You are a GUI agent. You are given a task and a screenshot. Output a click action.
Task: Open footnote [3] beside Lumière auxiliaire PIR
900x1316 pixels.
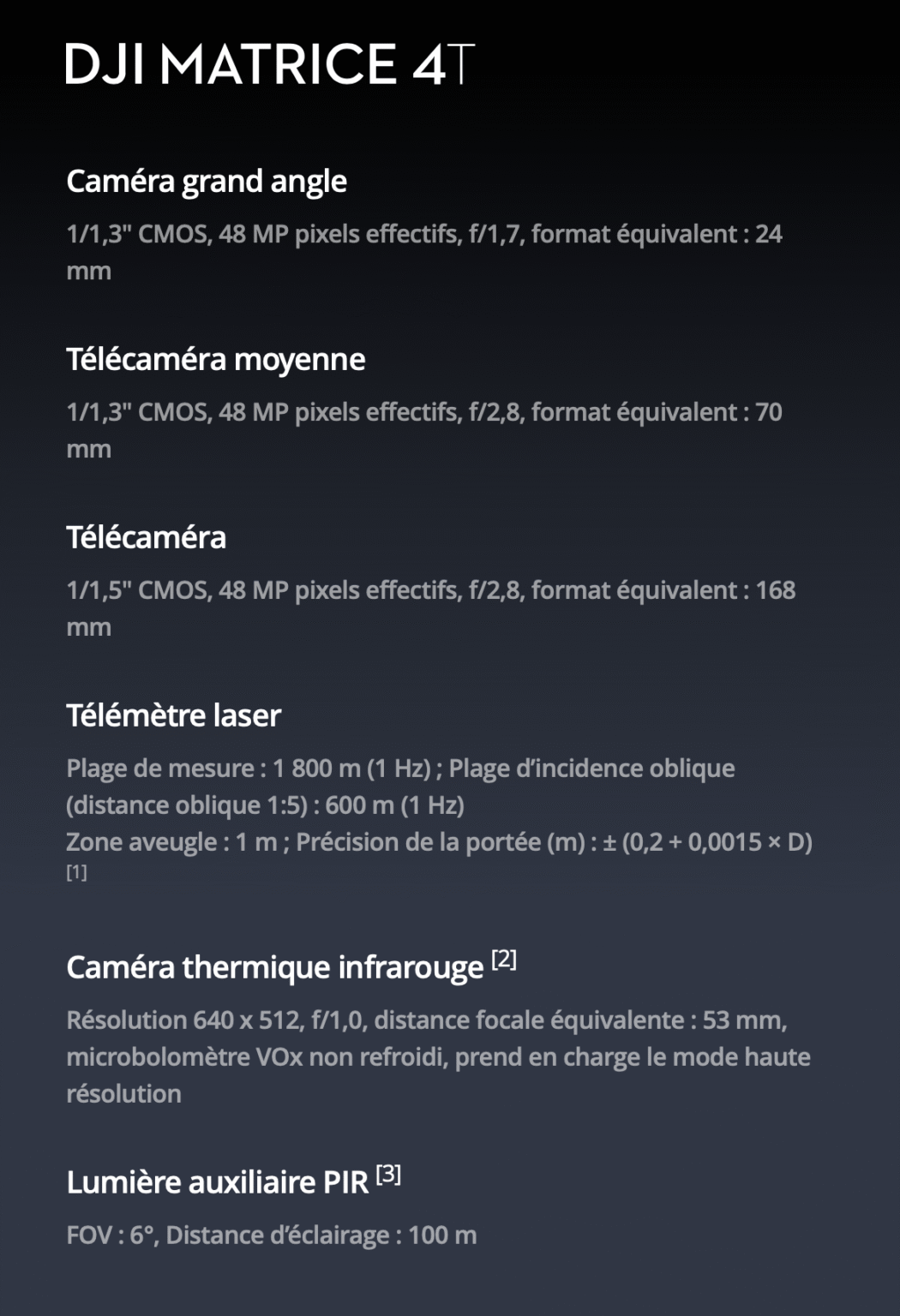[x=388, y=1175]
